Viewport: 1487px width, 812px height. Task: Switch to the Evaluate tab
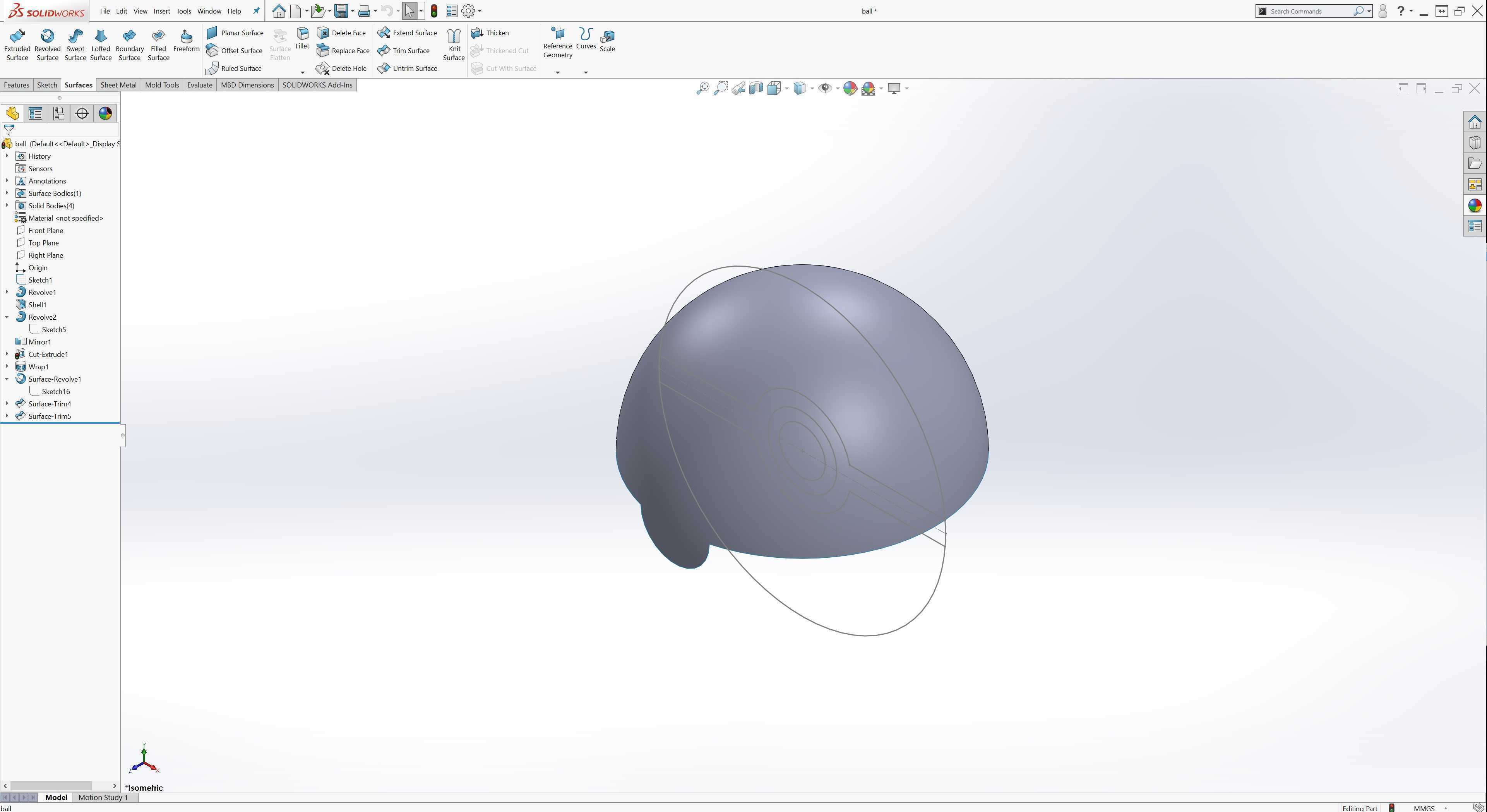click(x=200, y=85)
